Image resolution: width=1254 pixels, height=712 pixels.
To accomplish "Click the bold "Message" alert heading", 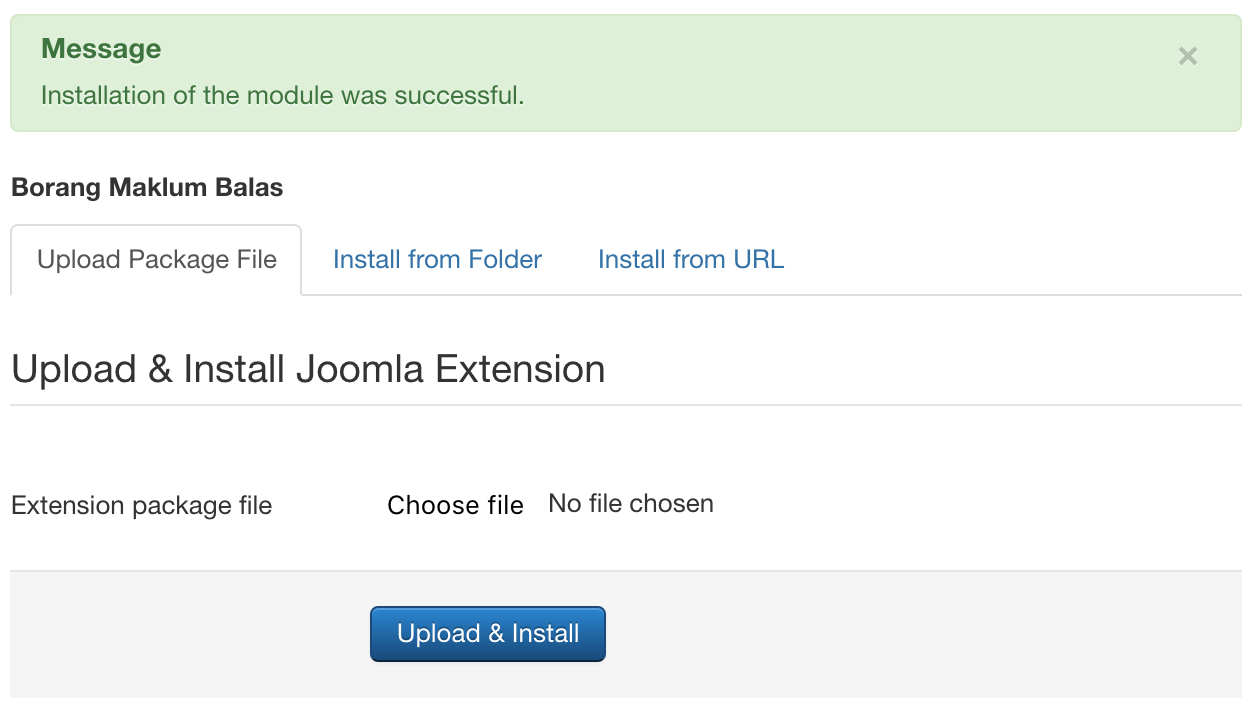I will click(101, 49).
